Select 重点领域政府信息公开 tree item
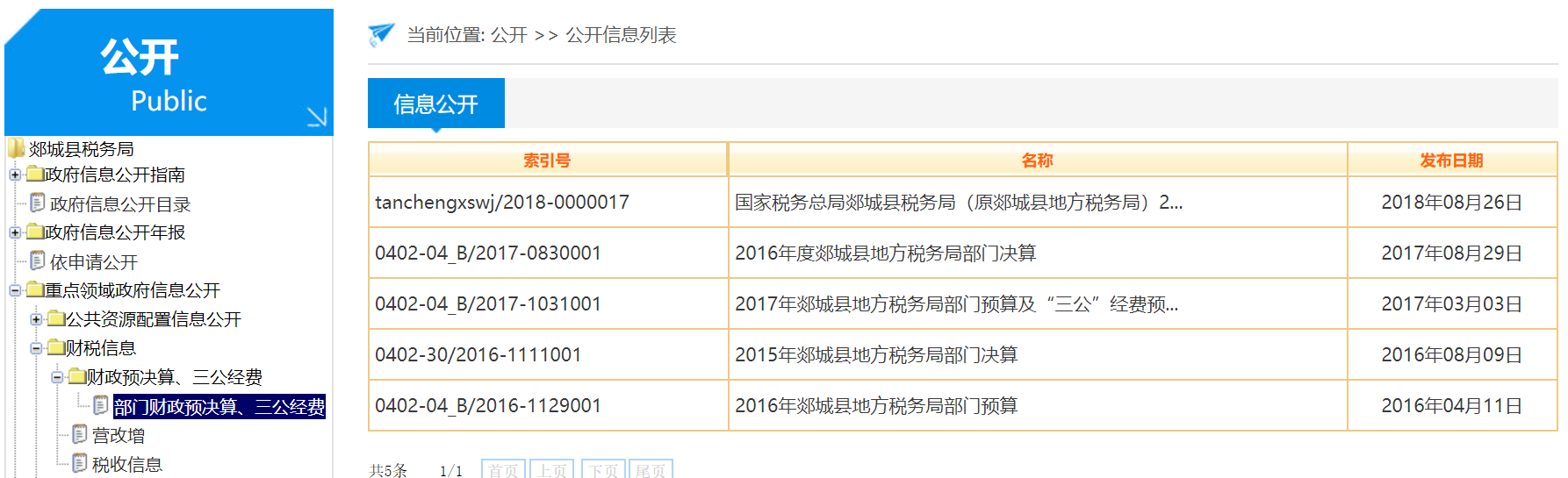 click(133, 290)
